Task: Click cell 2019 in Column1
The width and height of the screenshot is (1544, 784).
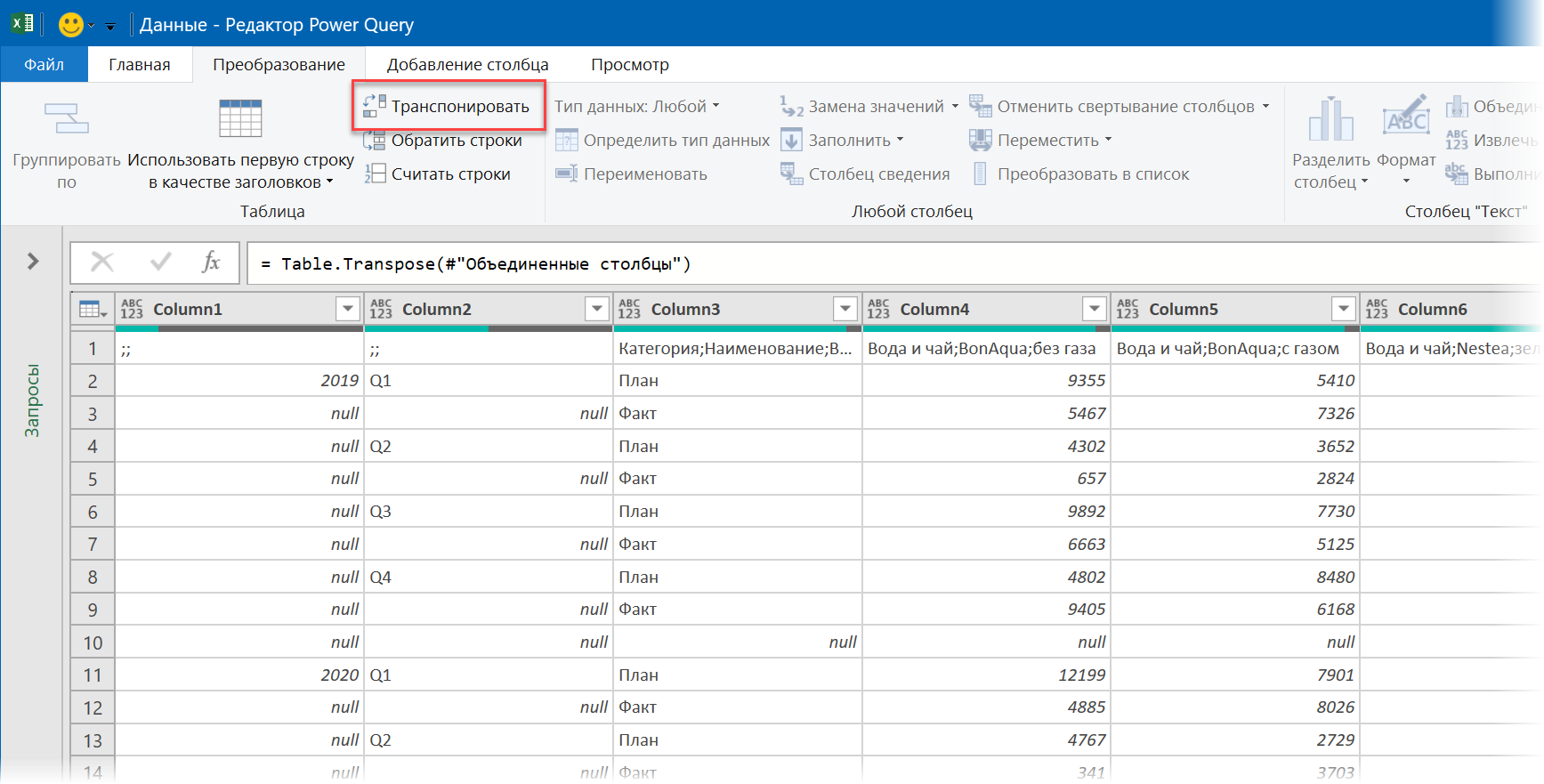Action: coord(239,381)
